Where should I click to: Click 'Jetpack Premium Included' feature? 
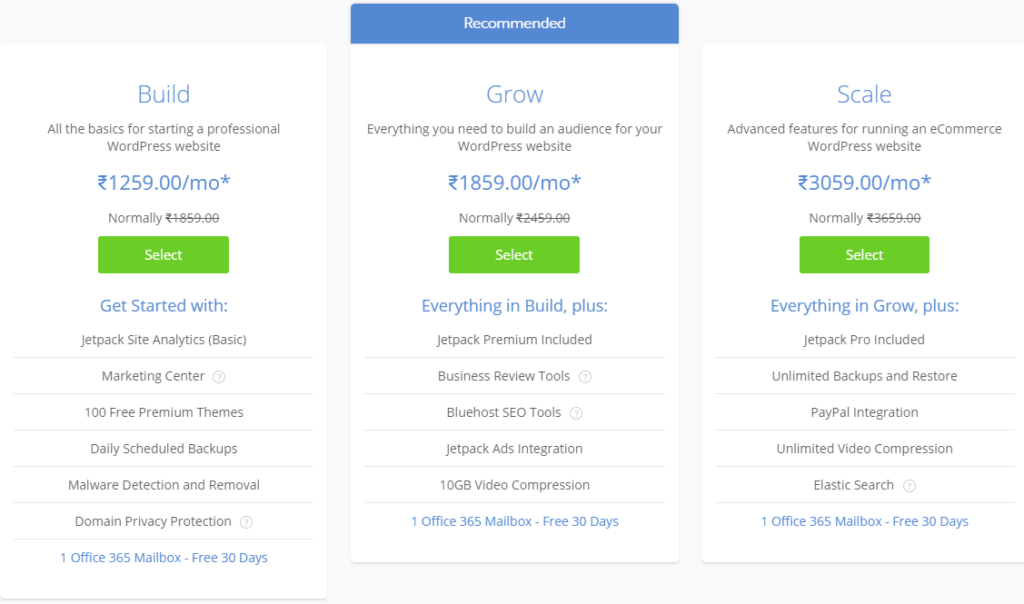pyautogui.click(x=515, y=340)
